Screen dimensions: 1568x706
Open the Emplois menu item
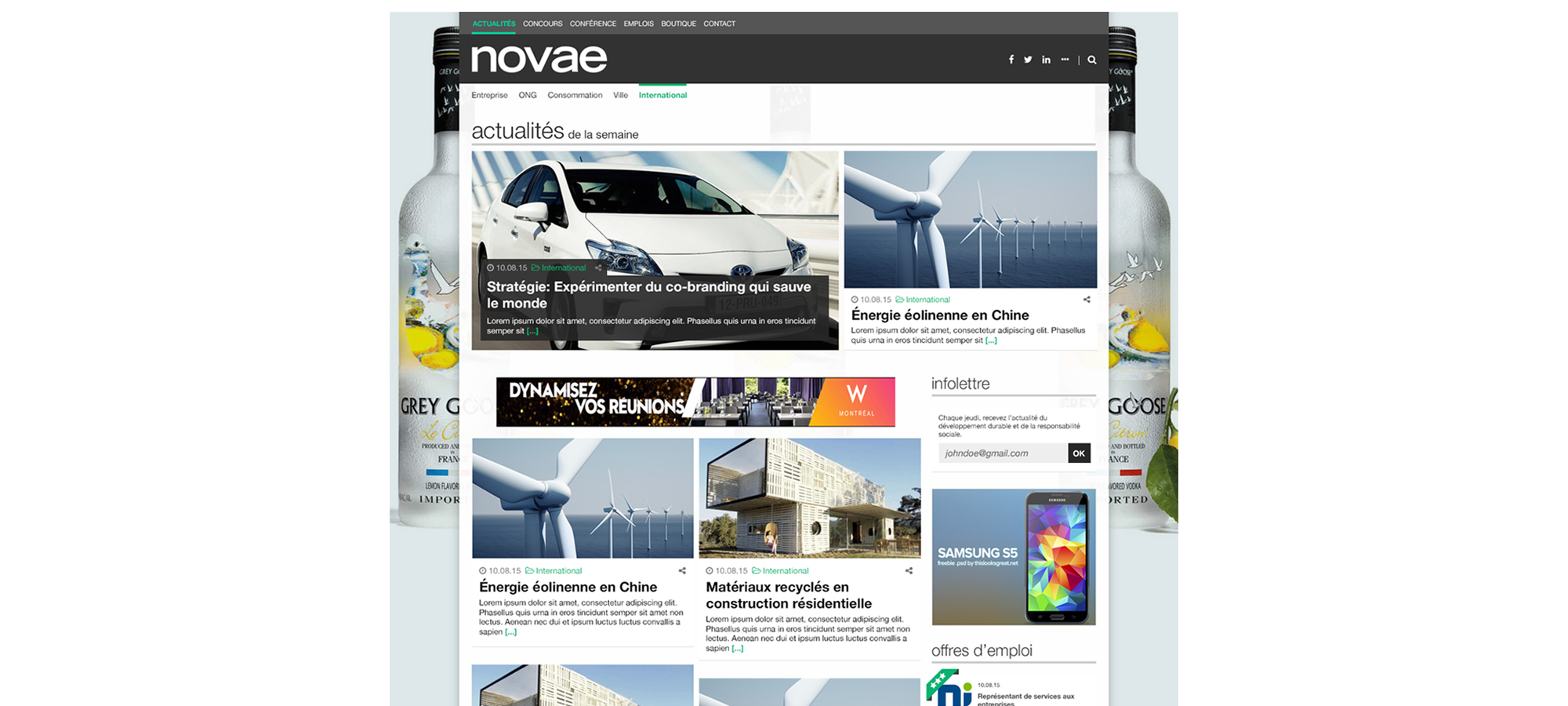tap(638, 24)
